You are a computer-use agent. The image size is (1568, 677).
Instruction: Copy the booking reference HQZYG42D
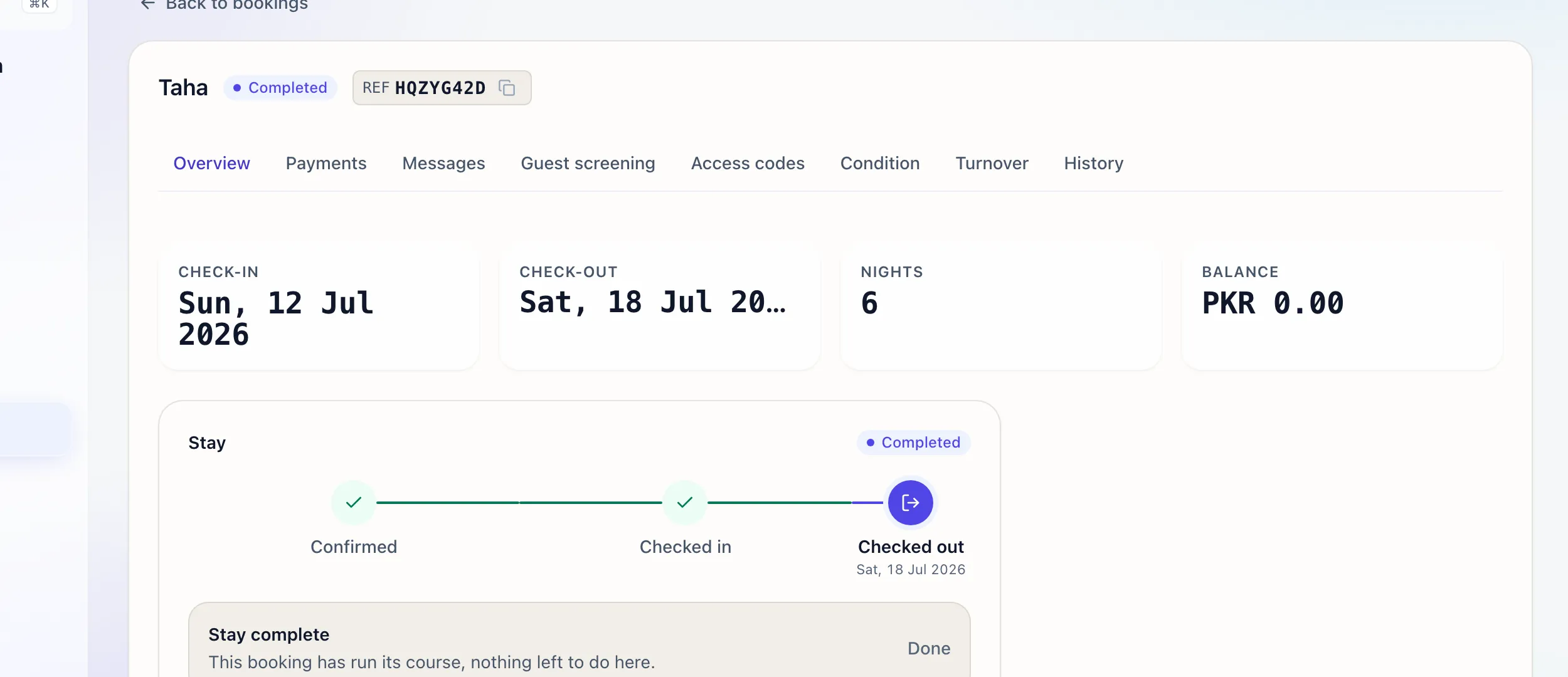507,88
